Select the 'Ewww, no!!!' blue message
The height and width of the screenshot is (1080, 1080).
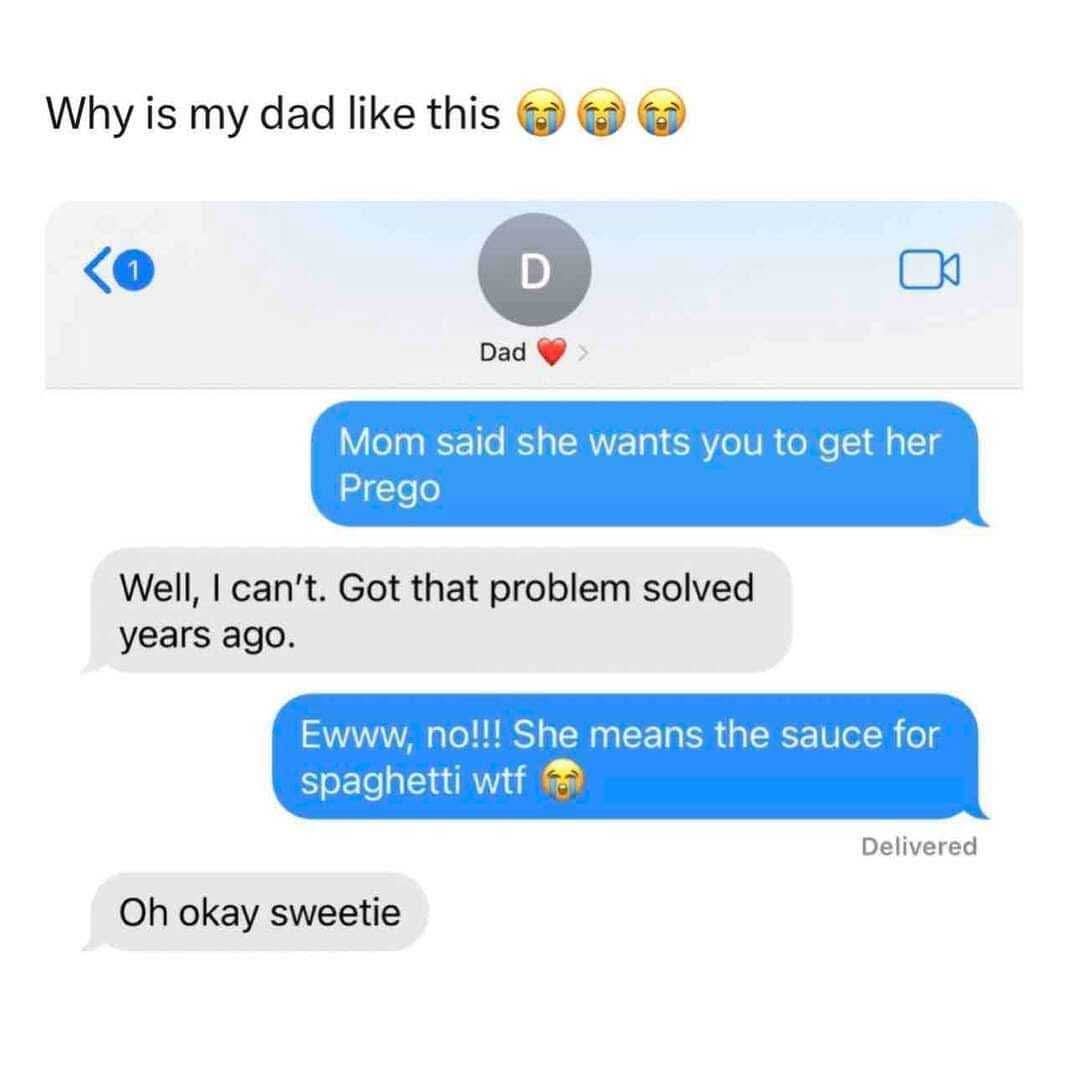[x=629, y=756]
